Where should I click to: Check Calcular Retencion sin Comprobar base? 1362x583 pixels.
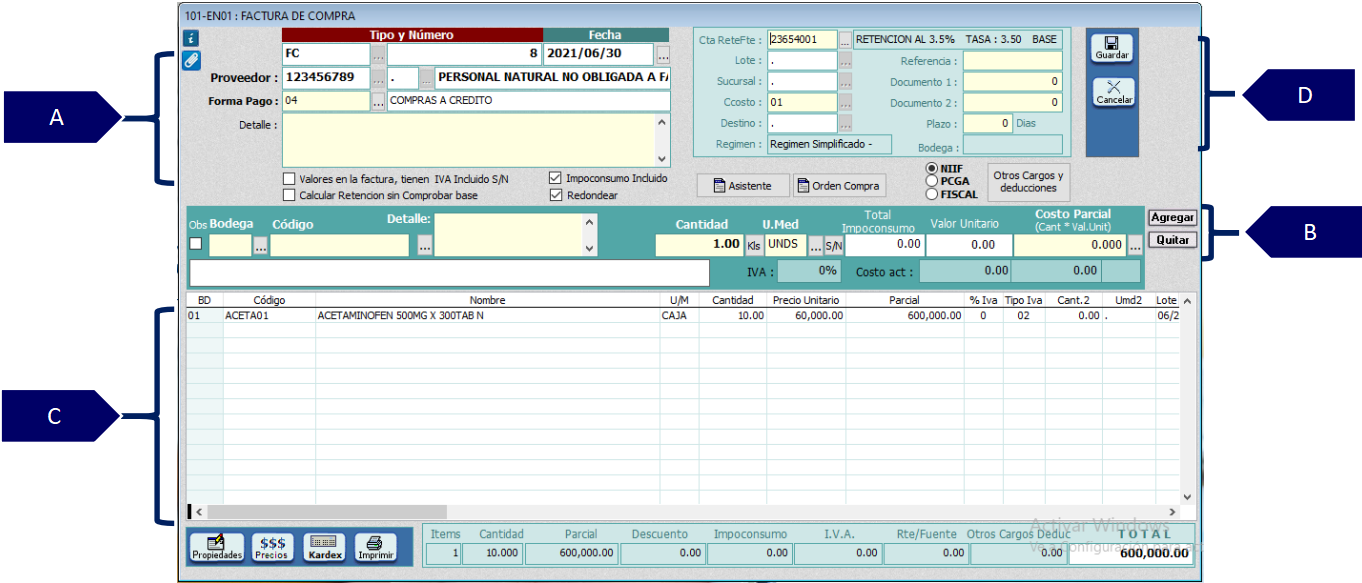[x=290, y=196]
